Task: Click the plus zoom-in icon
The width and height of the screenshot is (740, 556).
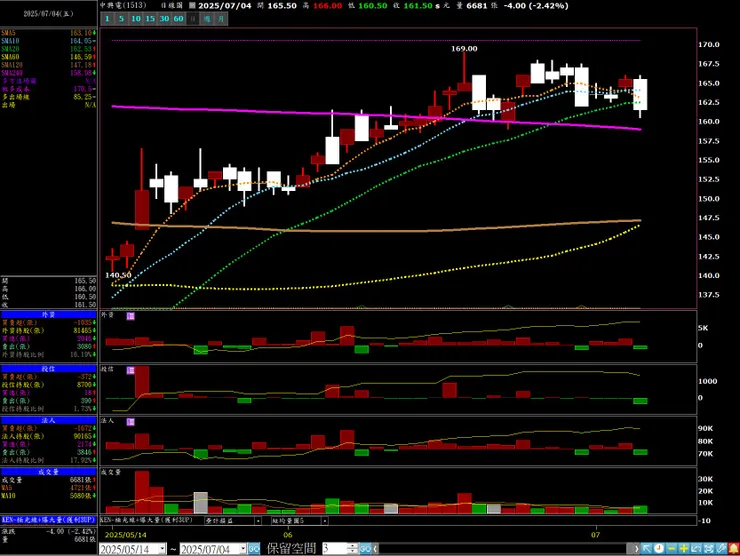Action: click(683, 548)
